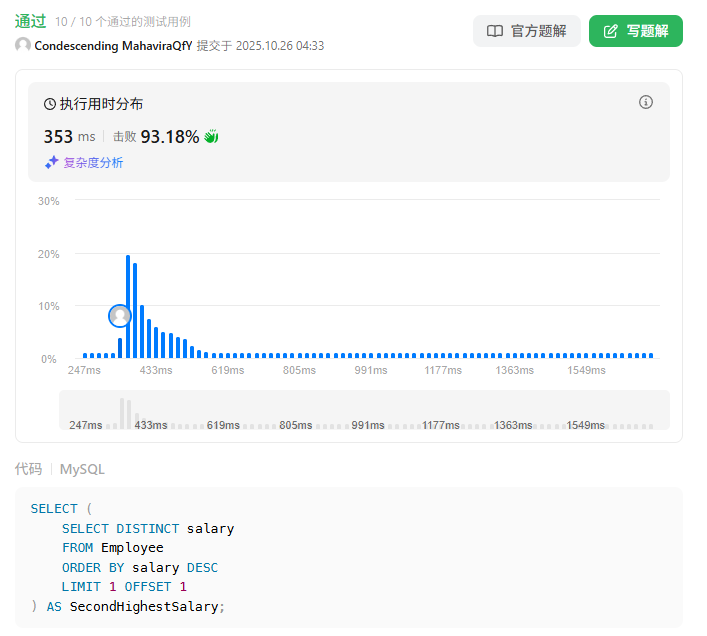Viewport: 707px width, 636px height.
Task: Click the mini range slider below the chart
Action: [364, 410]
